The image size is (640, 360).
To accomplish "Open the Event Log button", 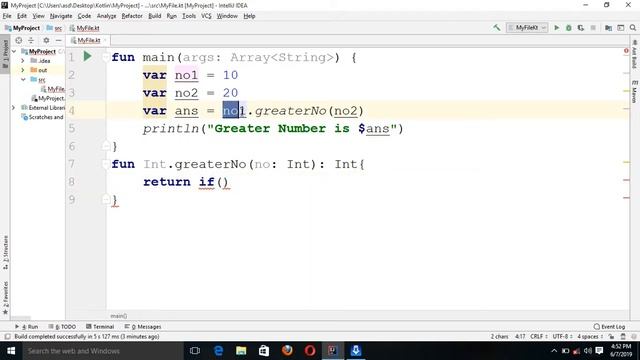I will [609, 327].
